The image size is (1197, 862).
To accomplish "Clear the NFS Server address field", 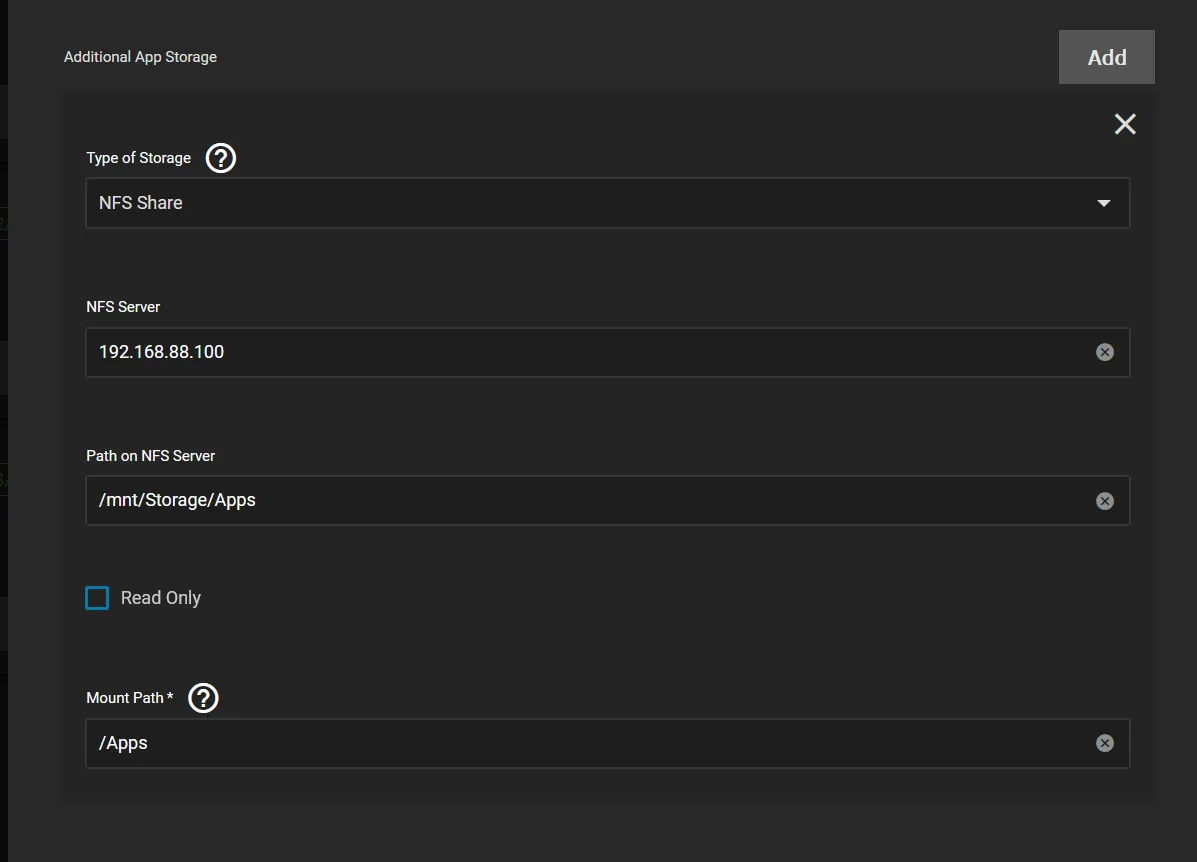I will click(x=1104, y=352).
